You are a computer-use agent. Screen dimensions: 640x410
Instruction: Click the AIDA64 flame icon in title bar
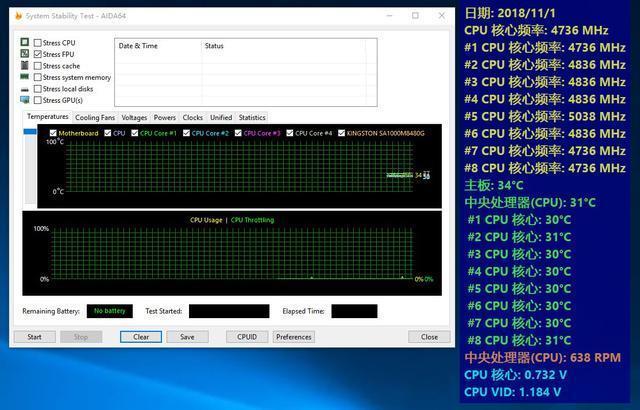[18, 16]
